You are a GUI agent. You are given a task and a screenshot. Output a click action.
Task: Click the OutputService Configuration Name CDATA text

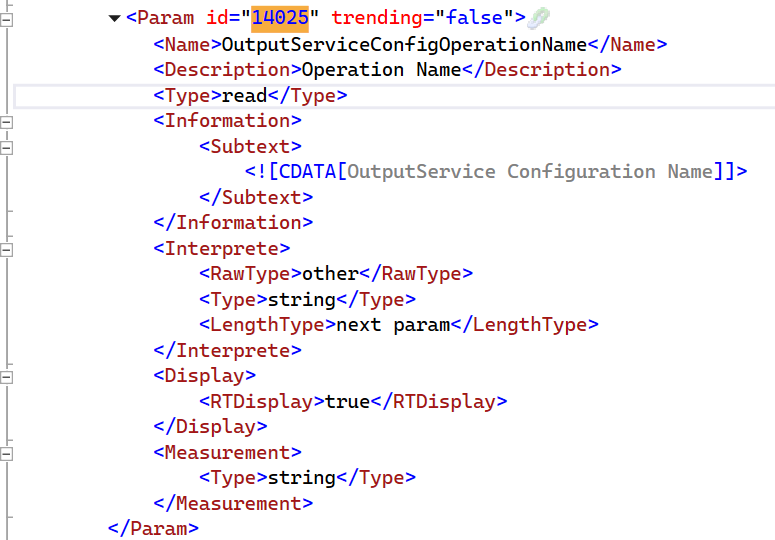(x=531, y=171)
